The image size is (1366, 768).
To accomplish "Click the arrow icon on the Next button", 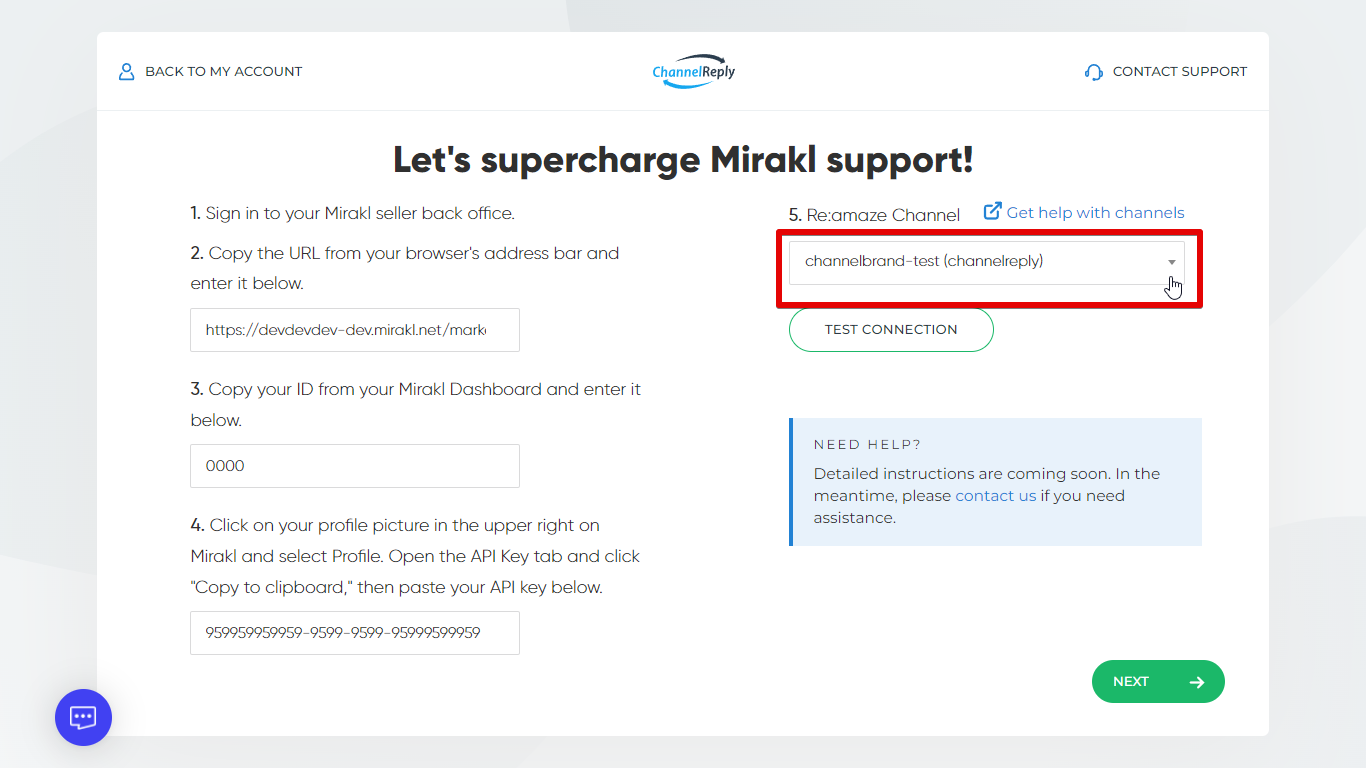I will pos(1197,682).
